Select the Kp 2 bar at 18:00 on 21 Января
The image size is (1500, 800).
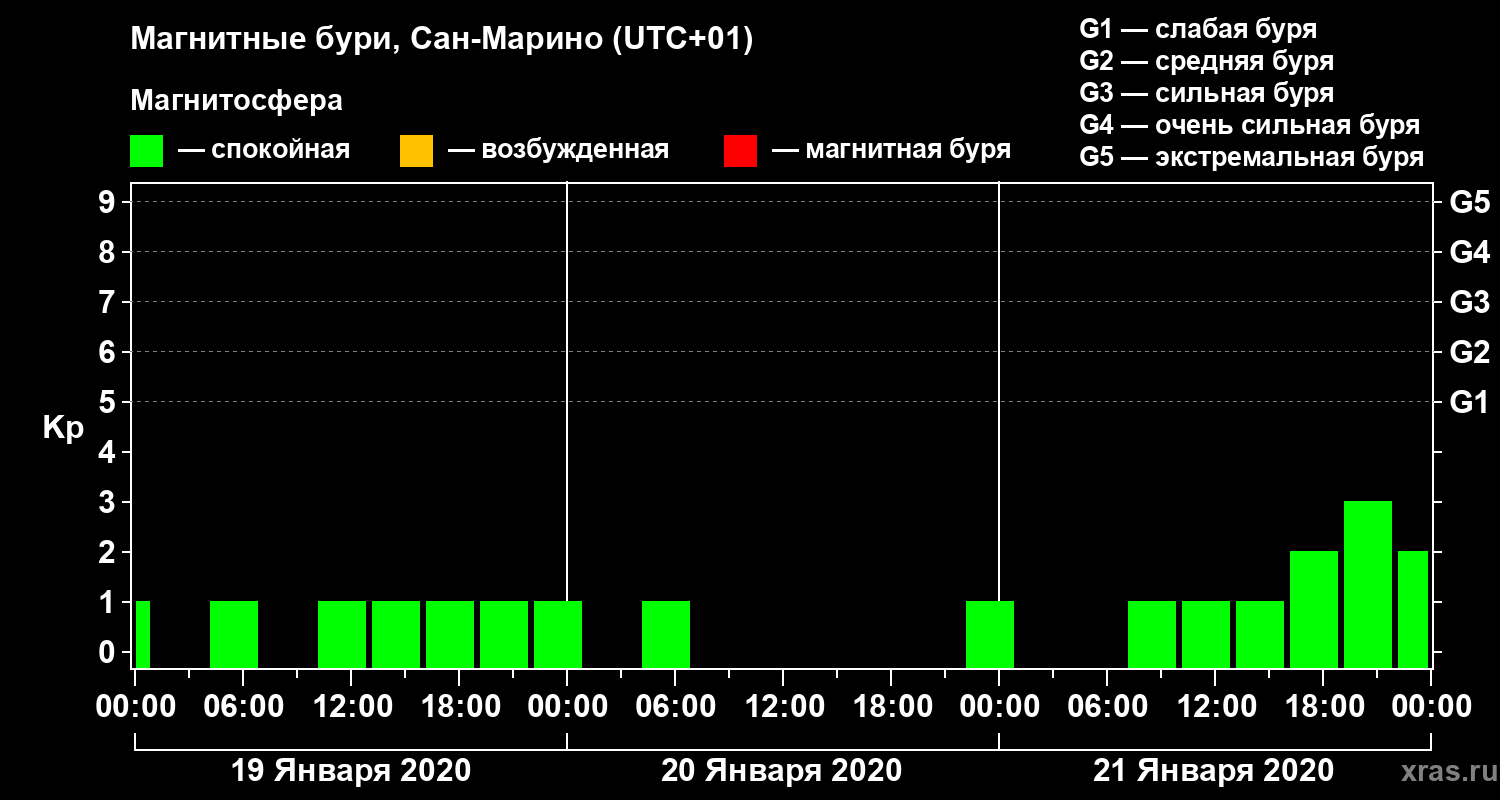point(1314,609)
